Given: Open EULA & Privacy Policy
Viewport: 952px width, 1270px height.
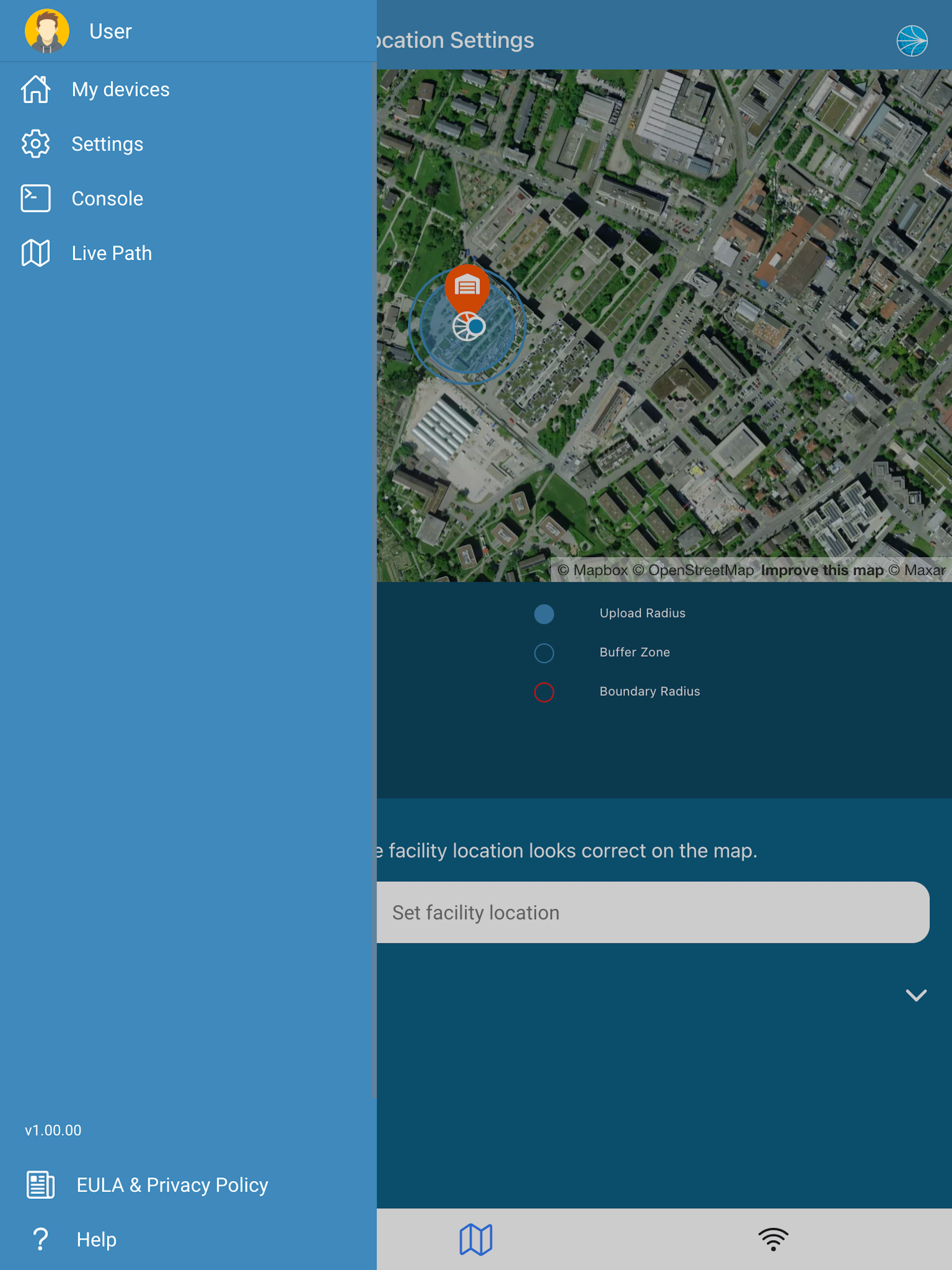Looking at the screenshot, I should click(188, 1185).
